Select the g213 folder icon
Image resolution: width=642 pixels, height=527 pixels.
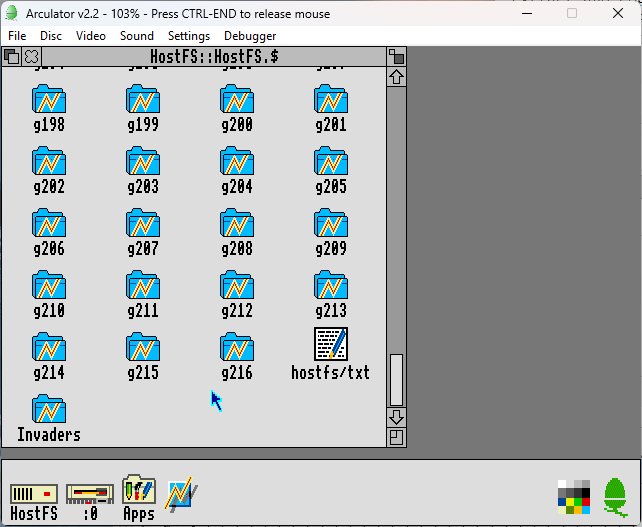(331, 285)
